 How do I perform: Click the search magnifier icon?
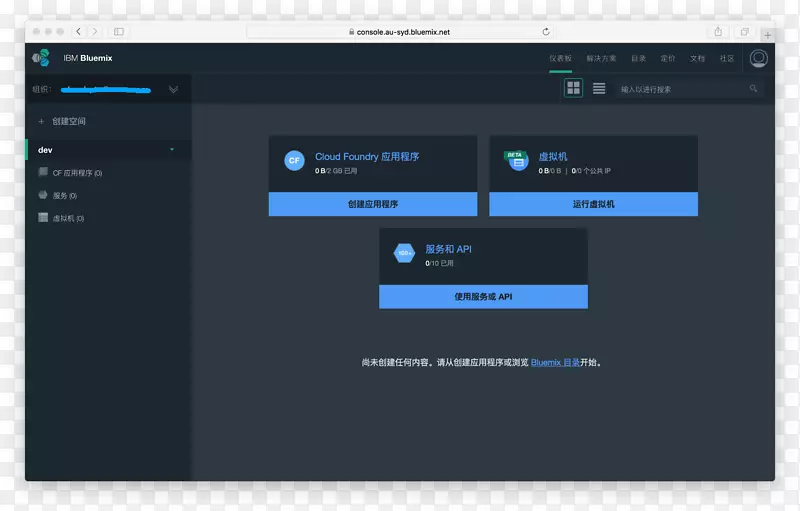[x=753, y=89]
